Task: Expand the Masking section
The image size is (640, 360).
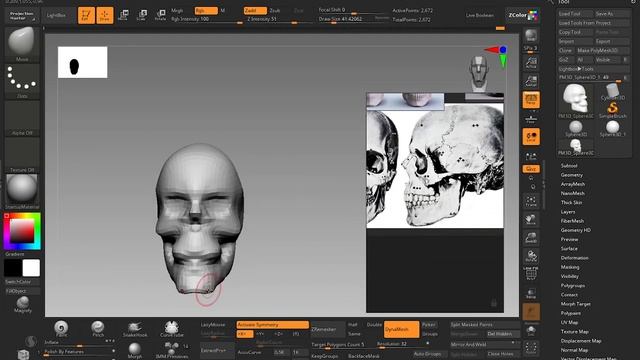Action: point(570,267)
